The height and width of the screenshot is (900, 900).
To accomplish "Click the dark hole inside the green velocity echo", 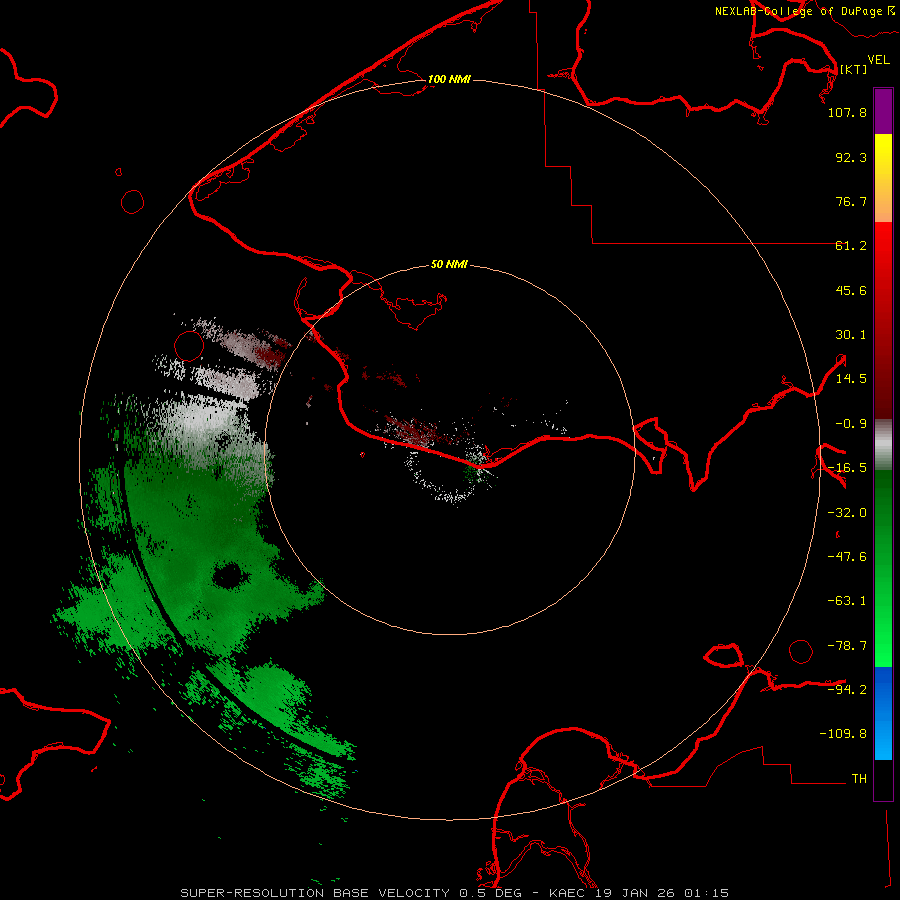I will pyautogui.click(x=229, y=575).
